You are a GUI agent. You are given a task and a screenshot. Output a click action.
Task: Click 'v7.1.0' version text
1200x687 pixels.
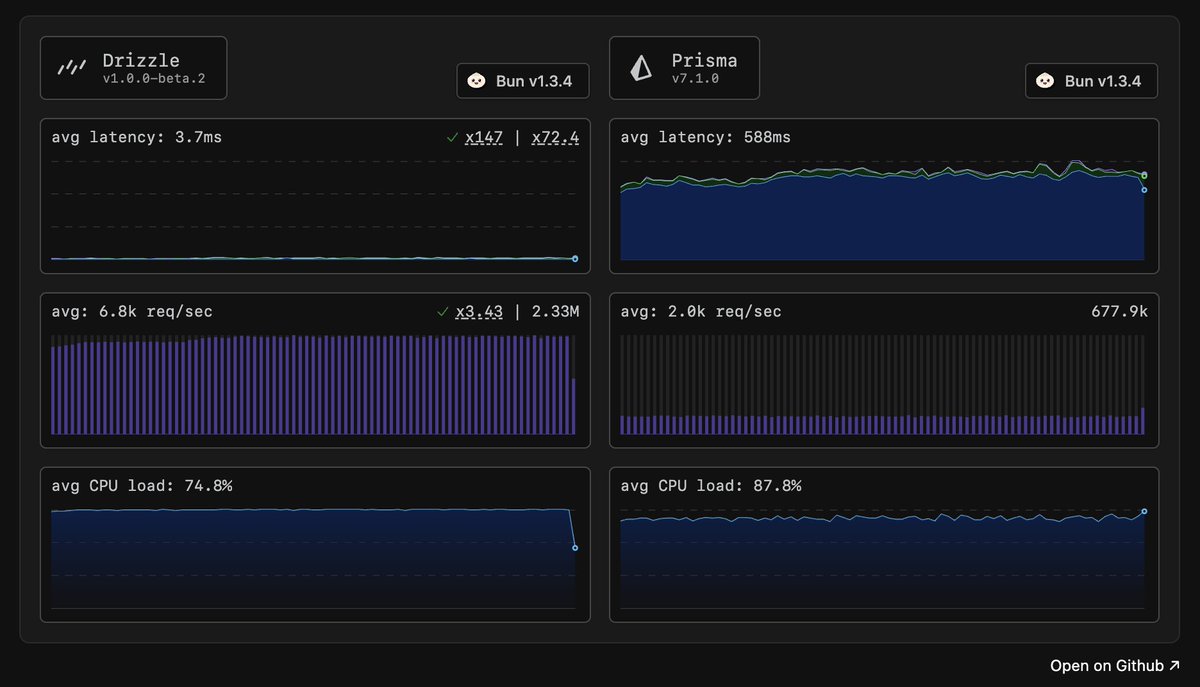pyautogui.click(x=695, y=79)
